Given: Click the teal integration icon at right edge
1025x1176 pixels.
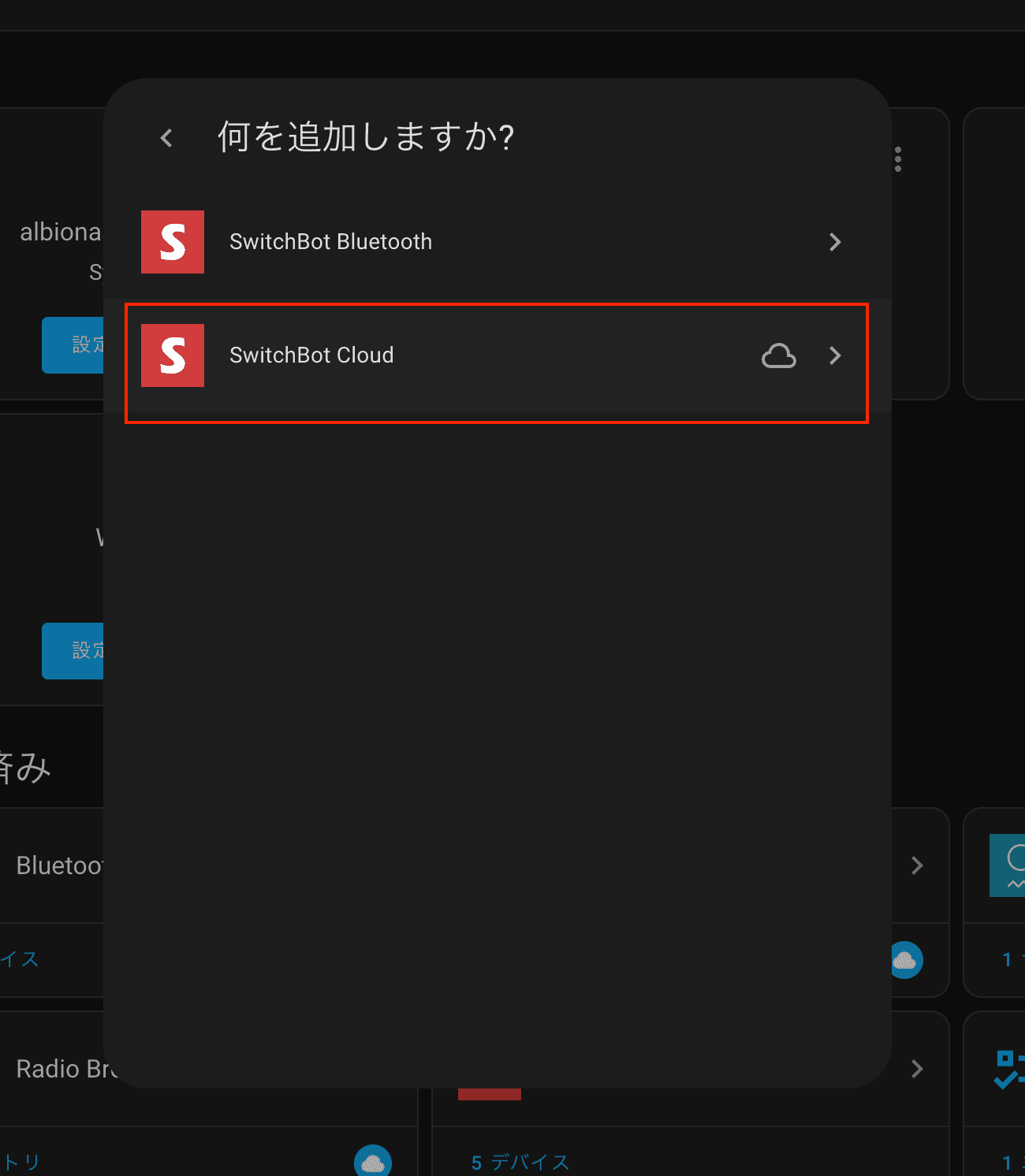Looking at the screenshot, I should click(1008, 865).
